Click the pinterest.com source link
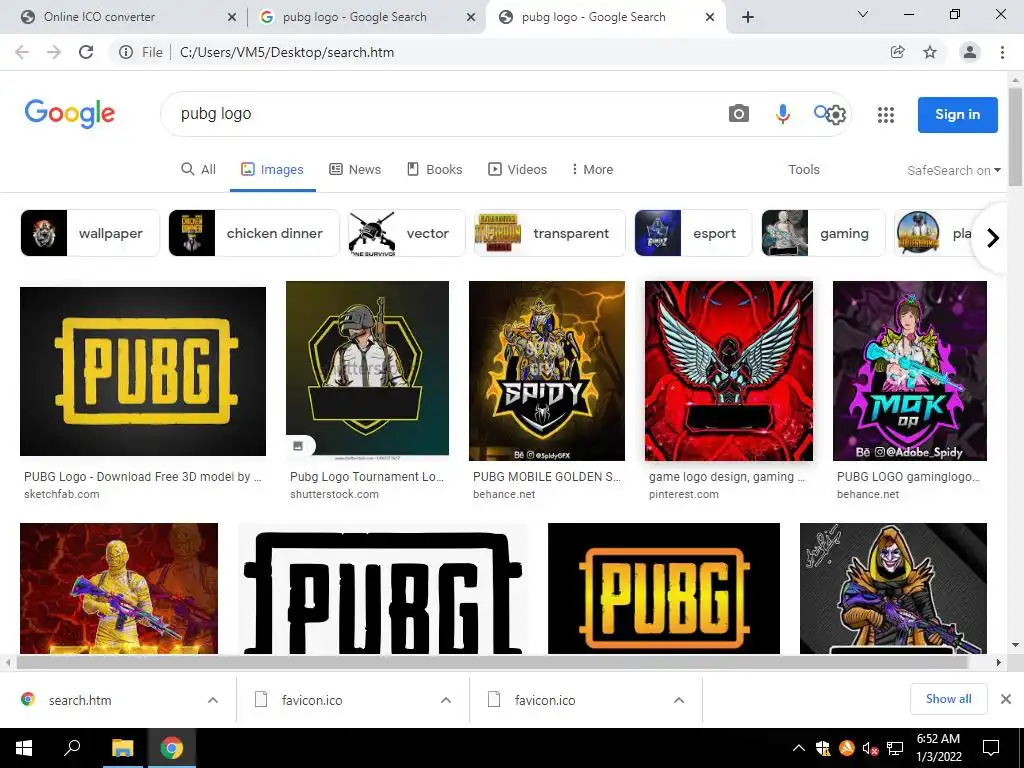The height and width of the screenshot is (768, 1024). 684,494
